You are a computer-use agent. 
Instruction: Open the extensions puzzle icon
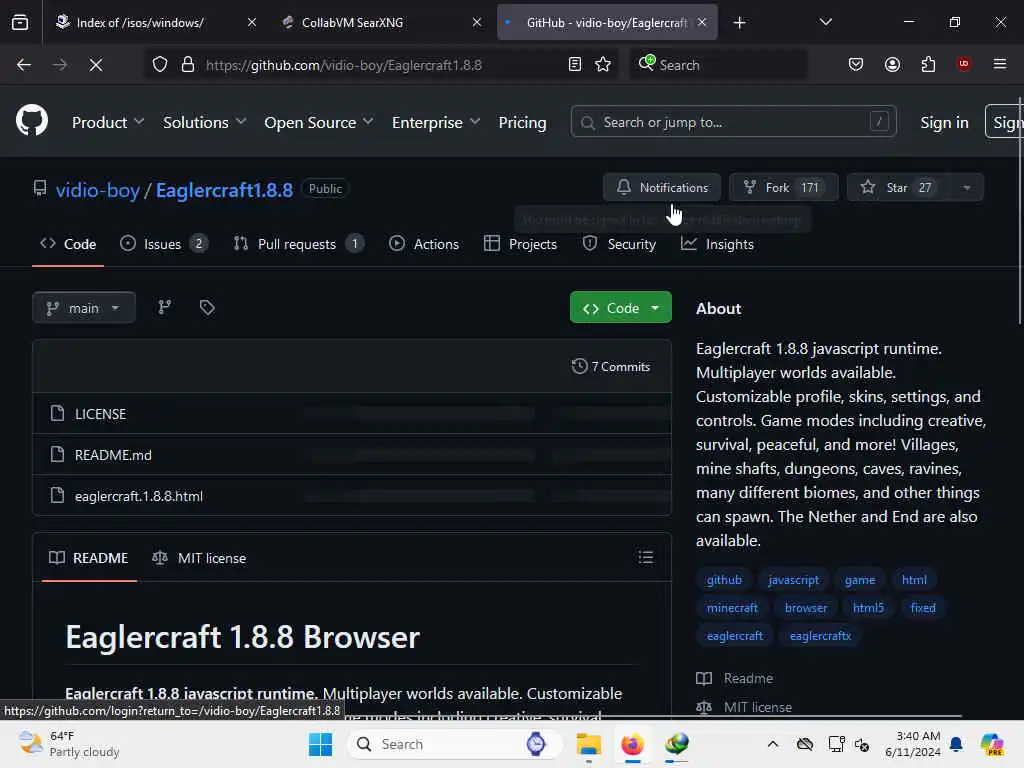928,65
